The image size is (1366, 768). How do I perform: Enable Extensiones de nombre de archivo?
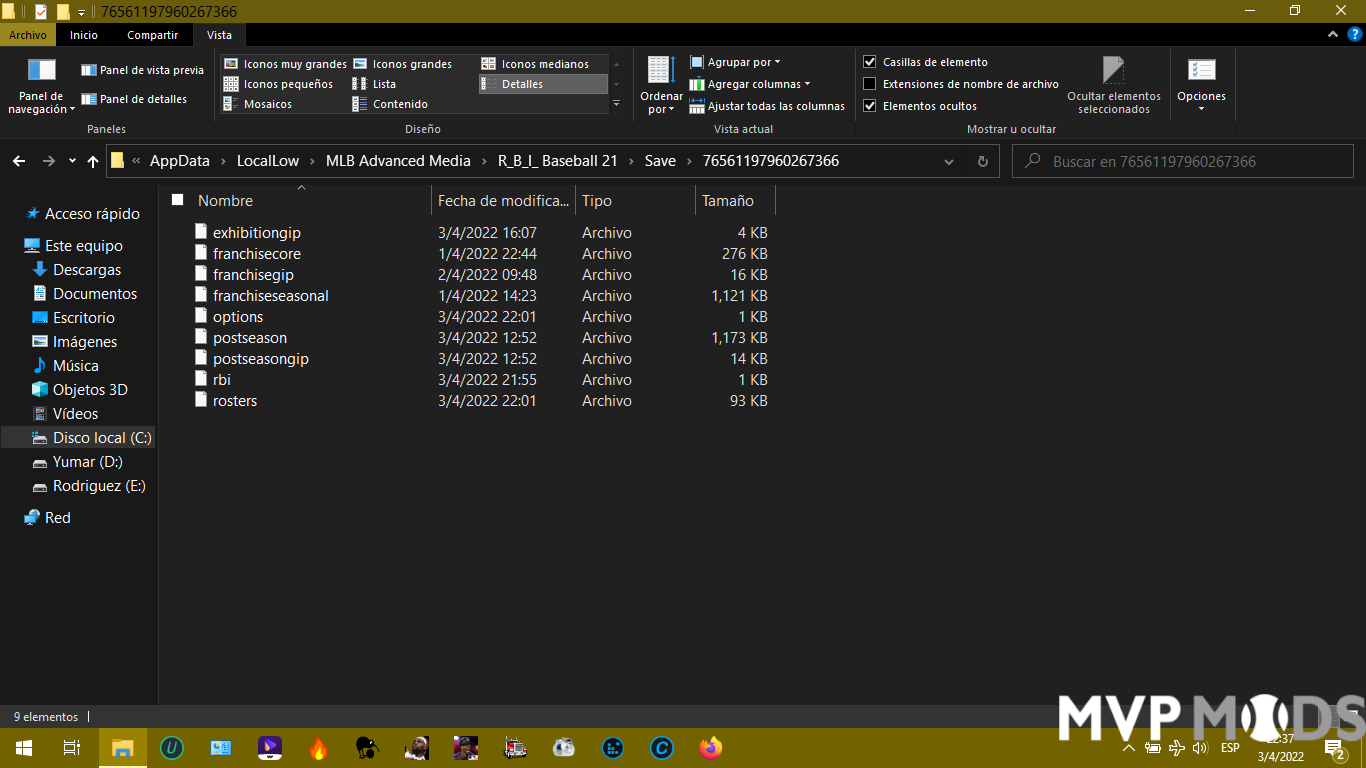[x=870, y=84]
